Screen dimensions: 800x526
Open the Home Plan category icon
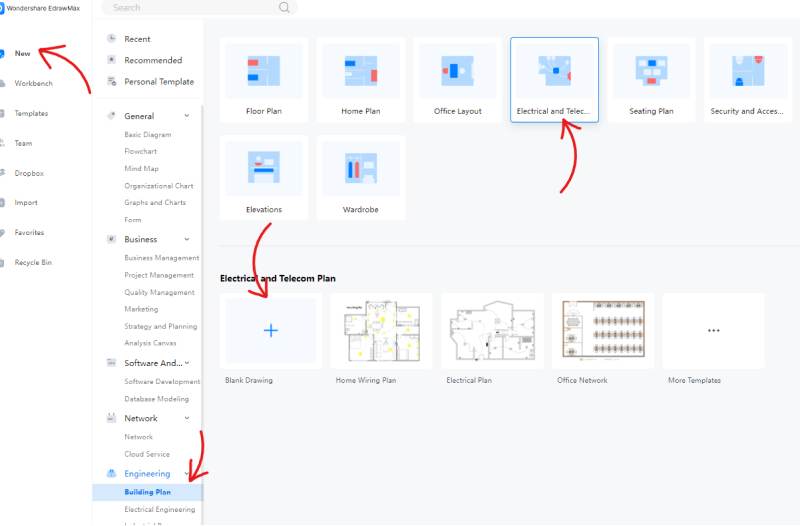[361, 71]
